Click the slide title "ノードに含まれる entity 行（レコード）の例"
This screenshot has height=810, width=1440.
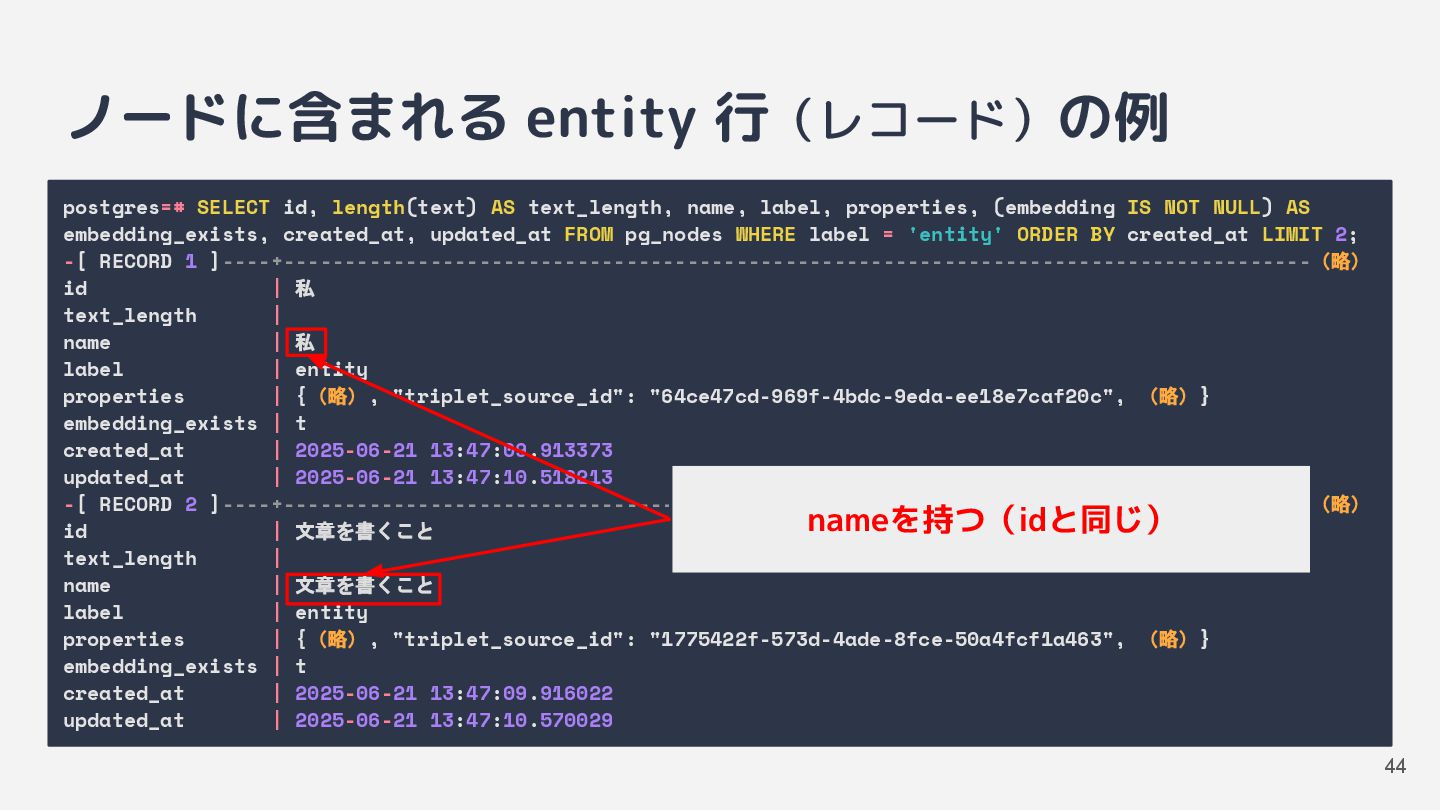pos(618,119)
